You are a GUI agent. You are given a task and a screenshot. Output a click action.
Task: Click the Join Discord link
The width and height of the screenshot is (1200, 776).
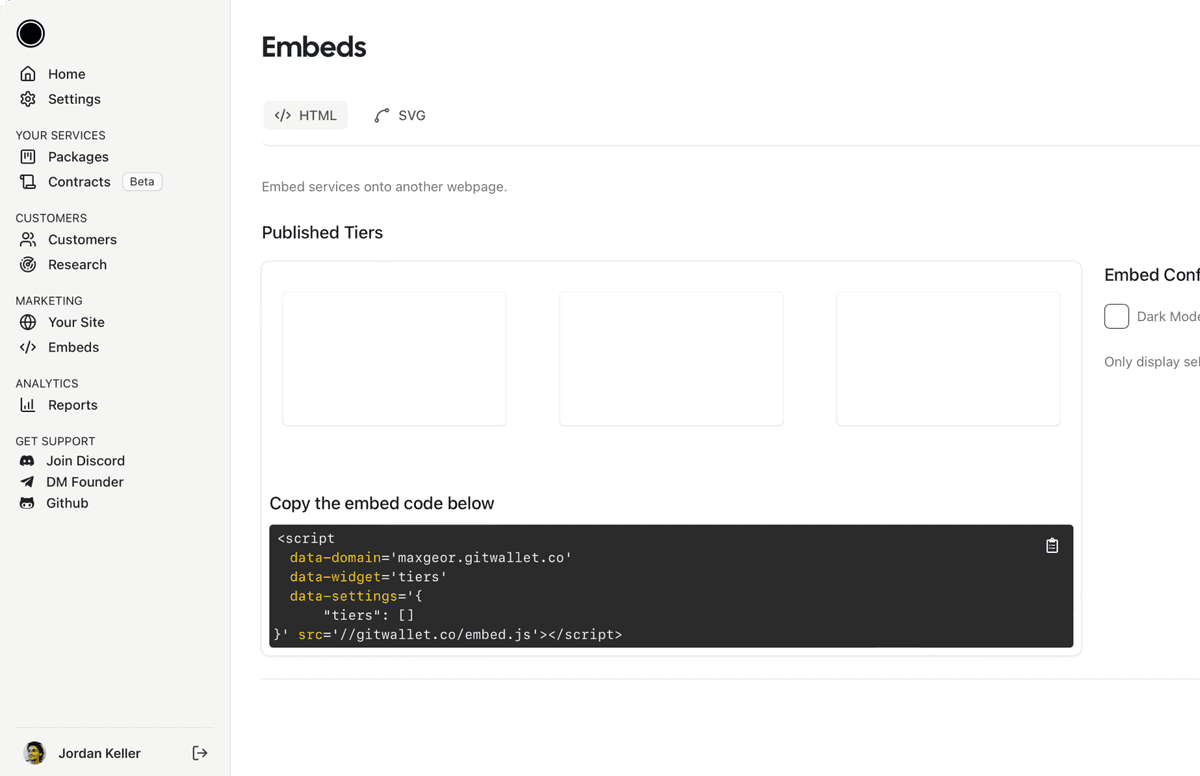84,461
